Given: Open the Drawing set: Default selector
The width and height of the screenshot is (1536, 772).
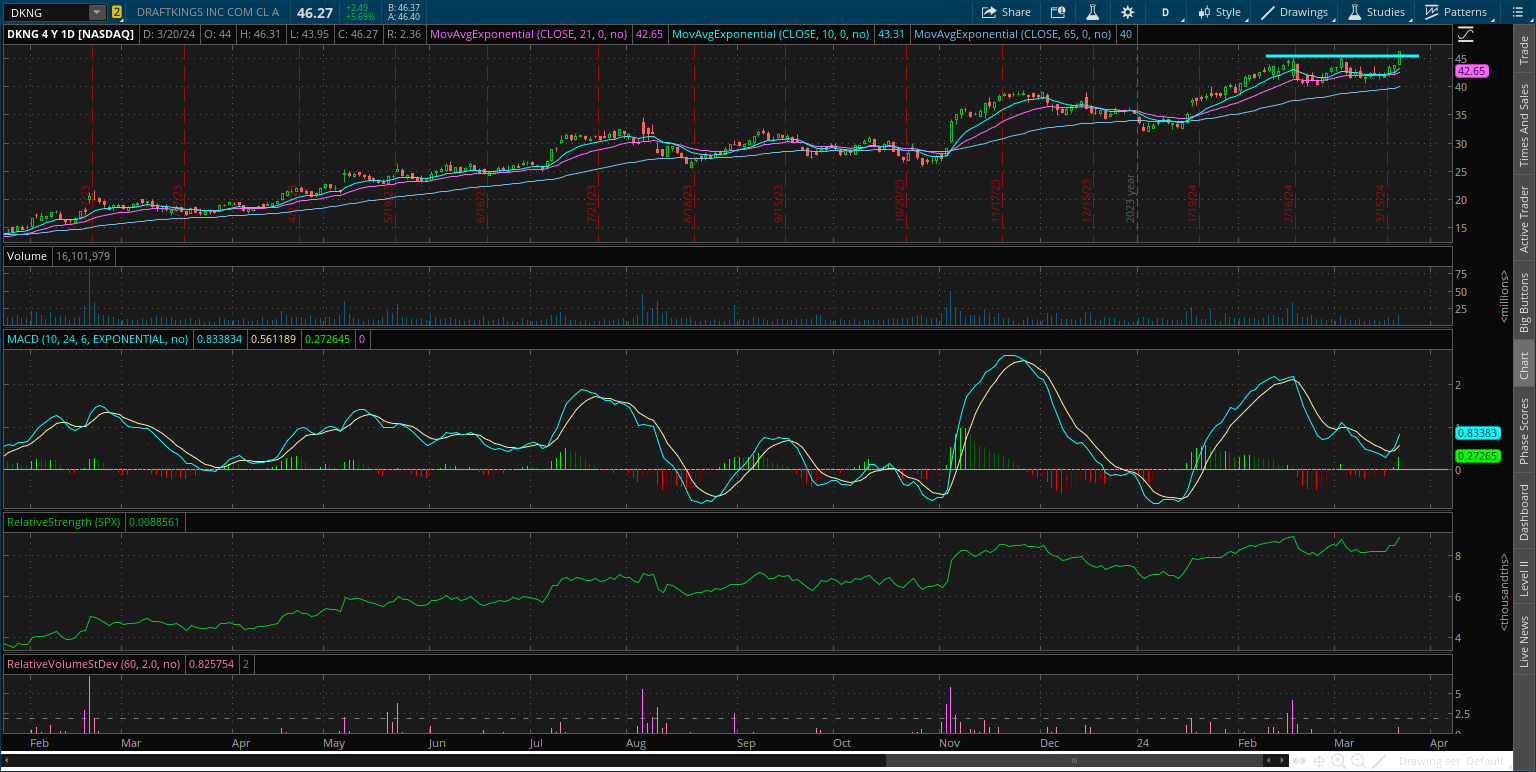Looking at the screenshot, I should coord(1455,761).
